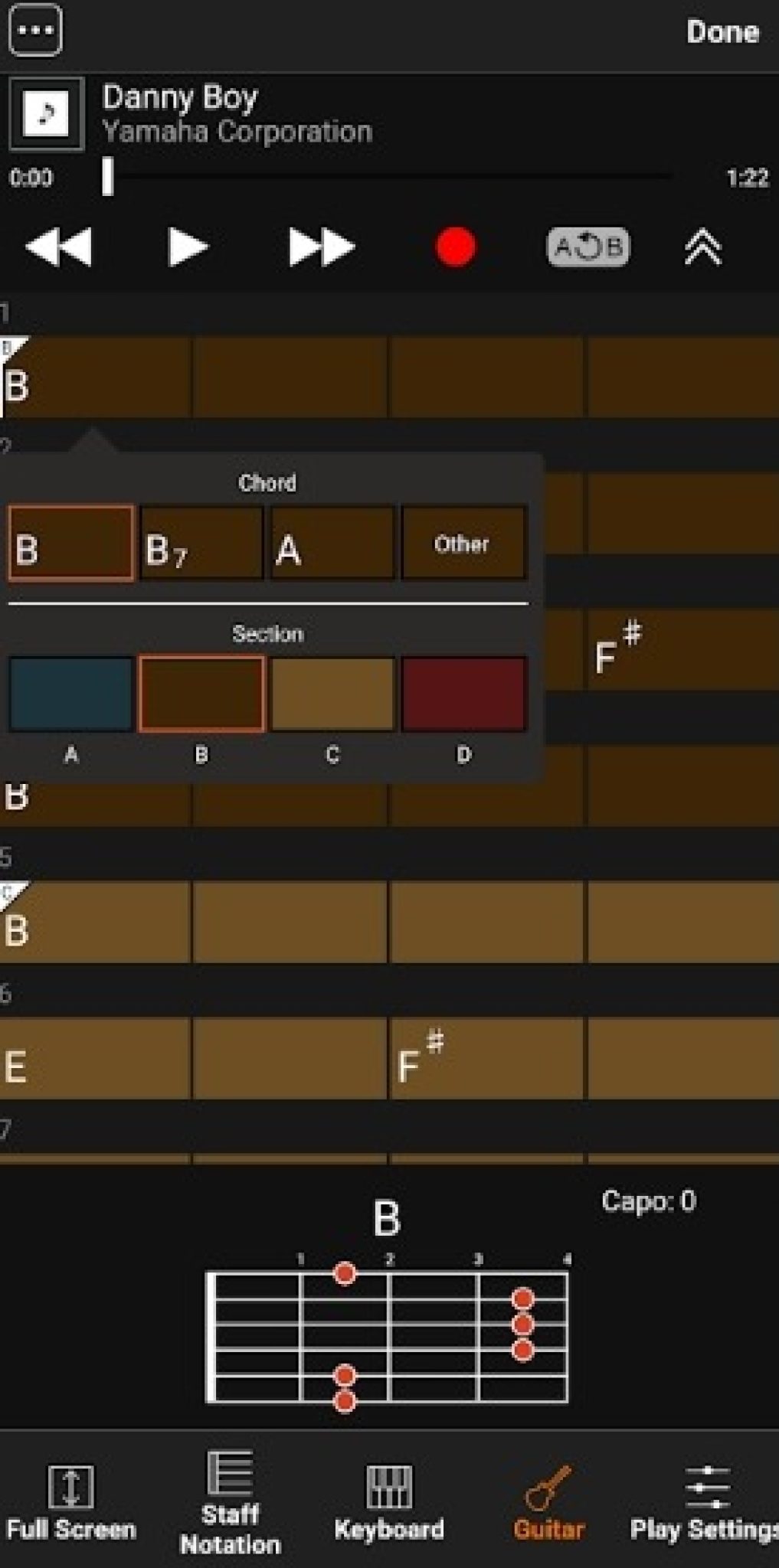Click the Capo: 0 setting
Image resolution: width=779 pixels, height=1568 pixels.
[649, 1200]
